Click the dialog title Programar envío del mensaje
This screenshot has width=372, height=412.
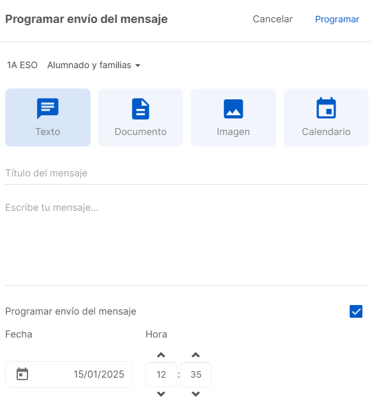click(x=86, y=19)
